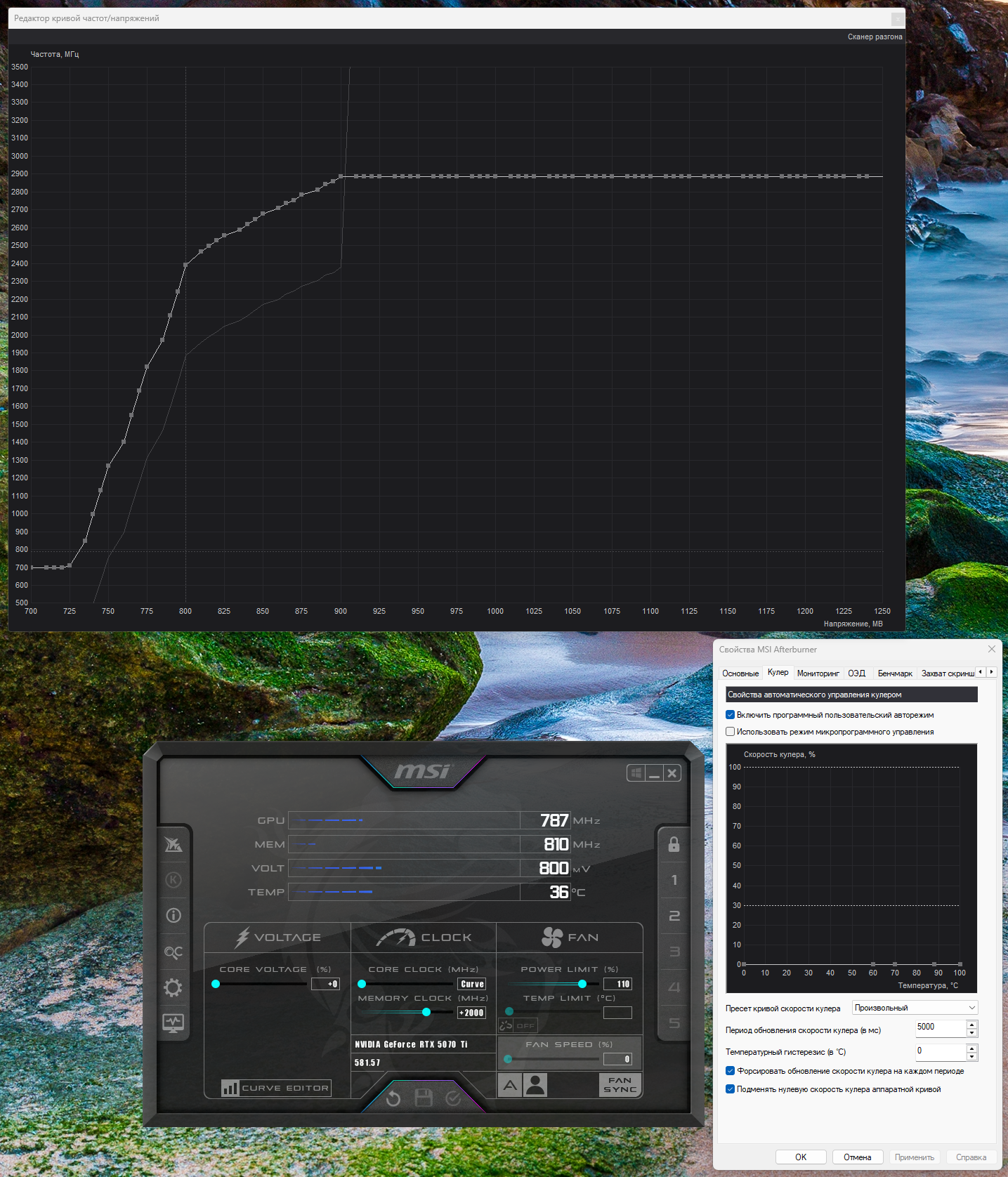Screen dimensions: 1008x1177
Task: Open the 'Бенчмарк' tab
Action: coord(895,673)
